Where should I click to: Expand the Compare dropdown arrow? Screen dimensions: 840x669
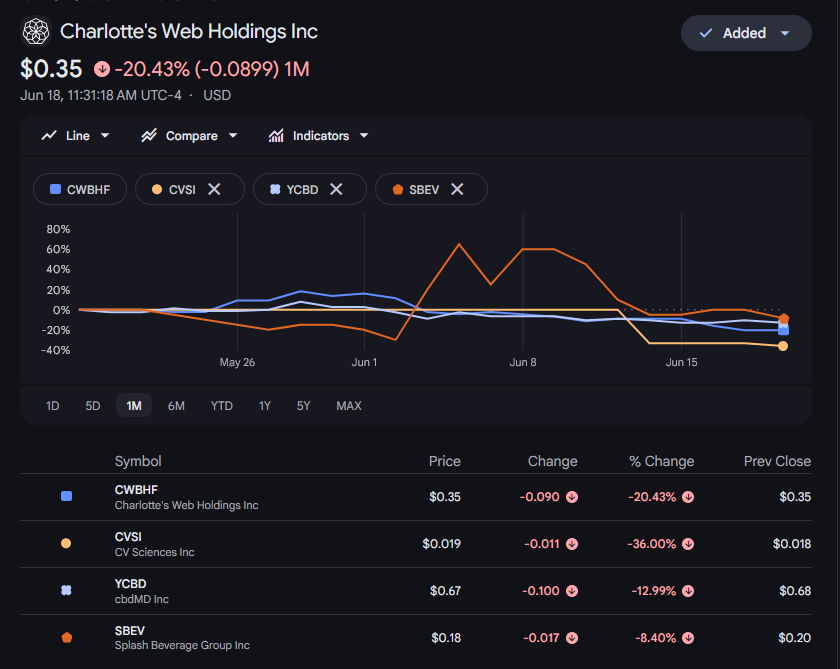point(232,136)
